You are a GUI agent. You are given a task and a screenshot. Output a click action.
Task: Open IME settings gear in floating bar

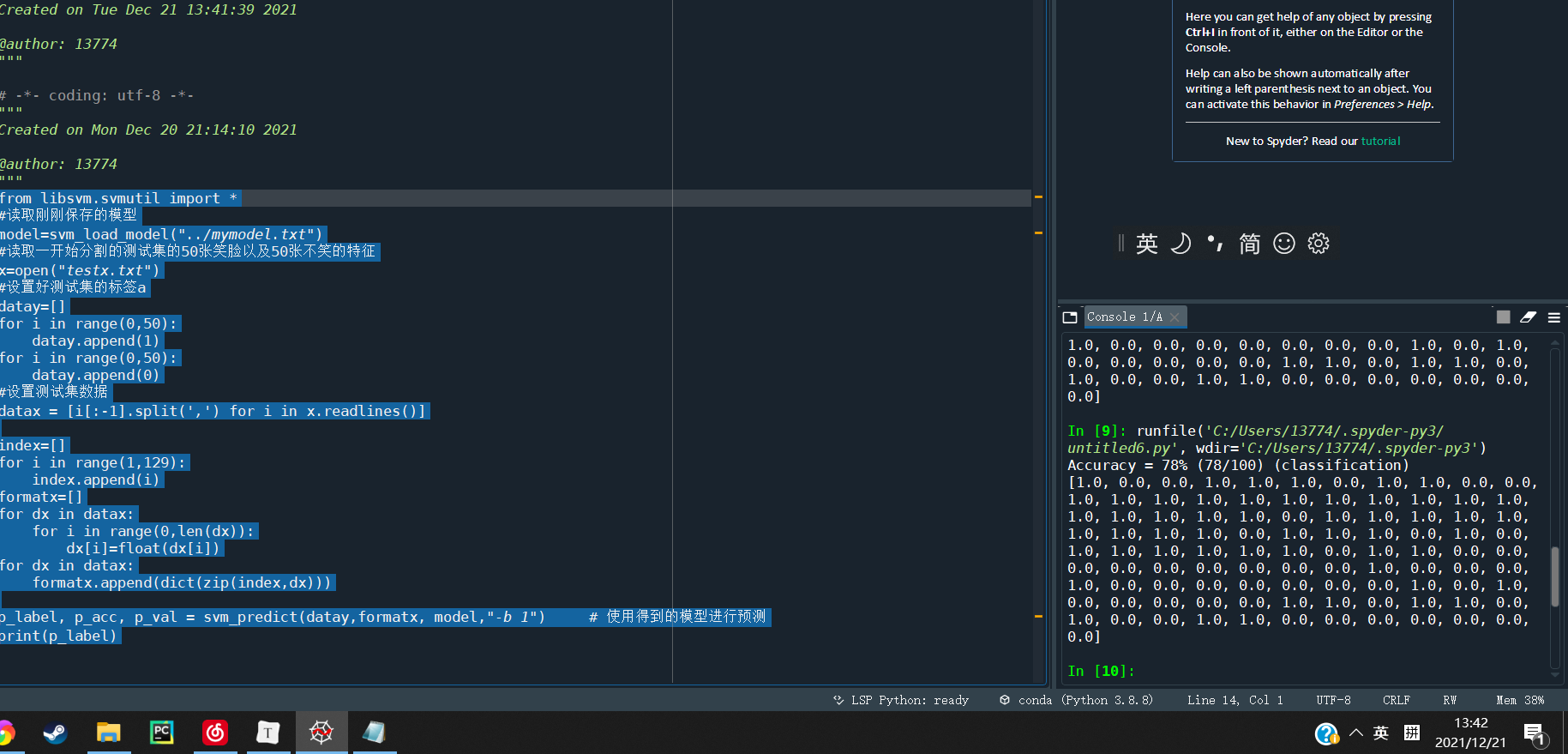tap(1319, 244)
